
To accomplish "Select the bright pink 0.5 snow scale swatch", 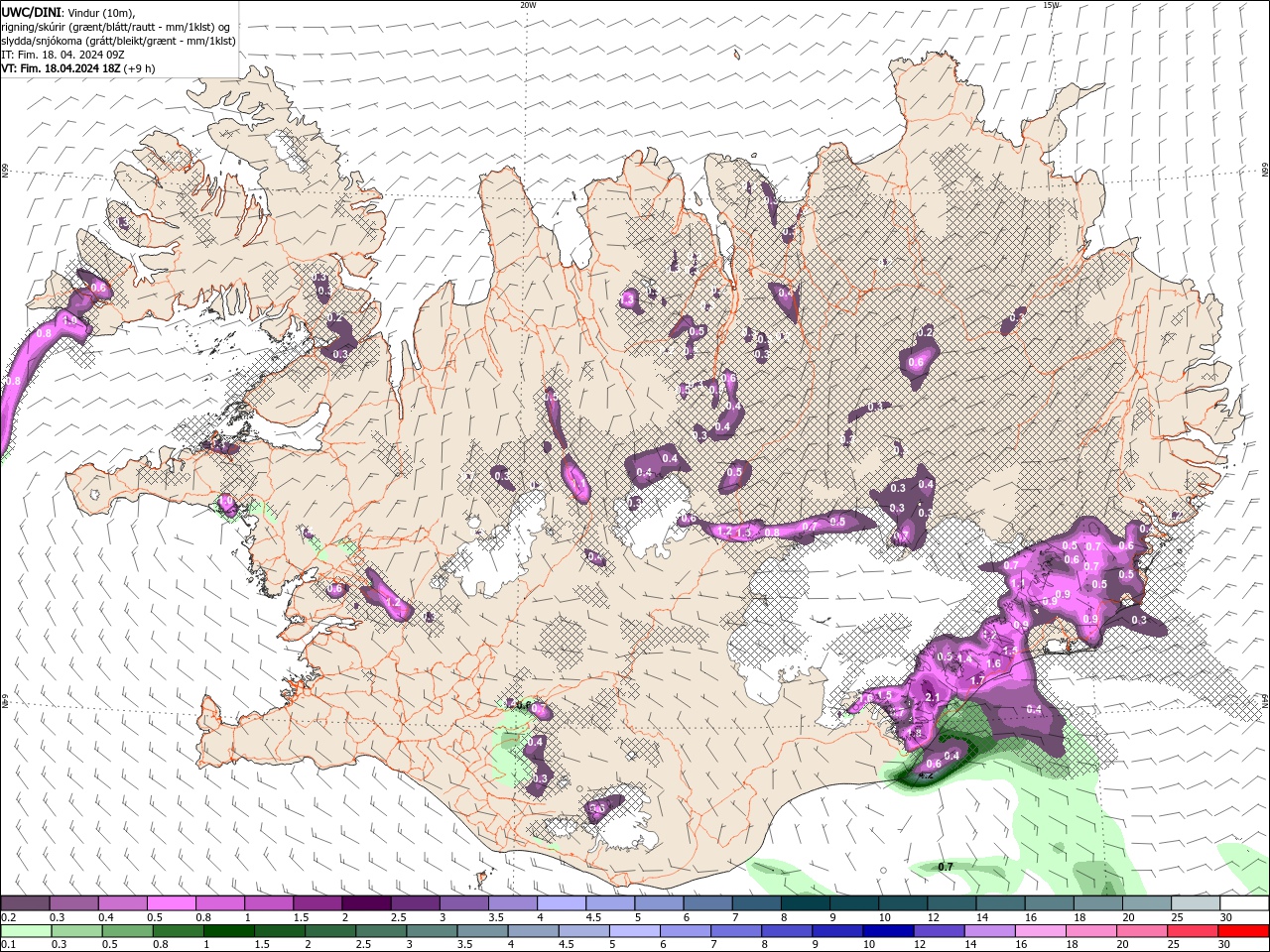I will pos(171,903).
